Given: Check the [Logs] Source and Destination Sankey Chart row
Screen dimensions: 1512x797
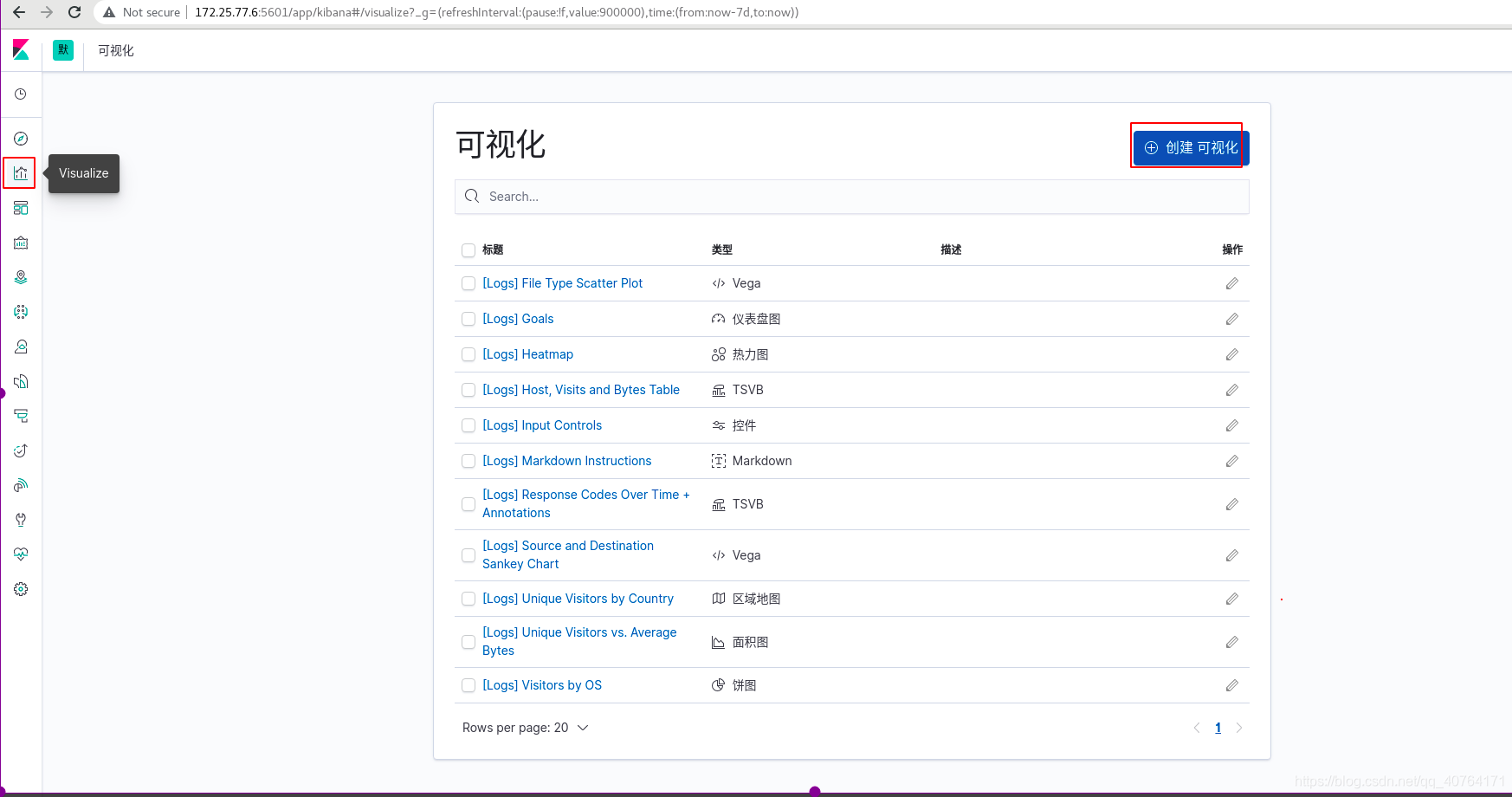Looking at the screenshot, I should (x=468, y=555).
